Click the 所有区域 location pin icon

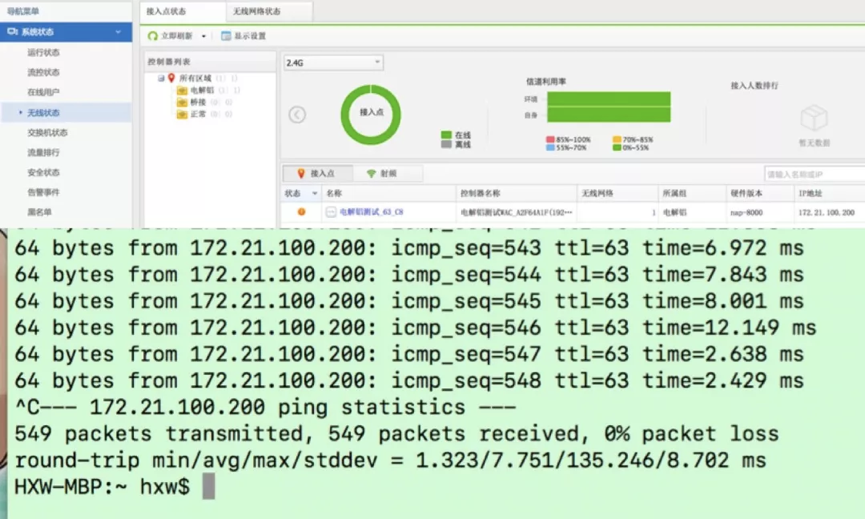(x=171, y=78)
